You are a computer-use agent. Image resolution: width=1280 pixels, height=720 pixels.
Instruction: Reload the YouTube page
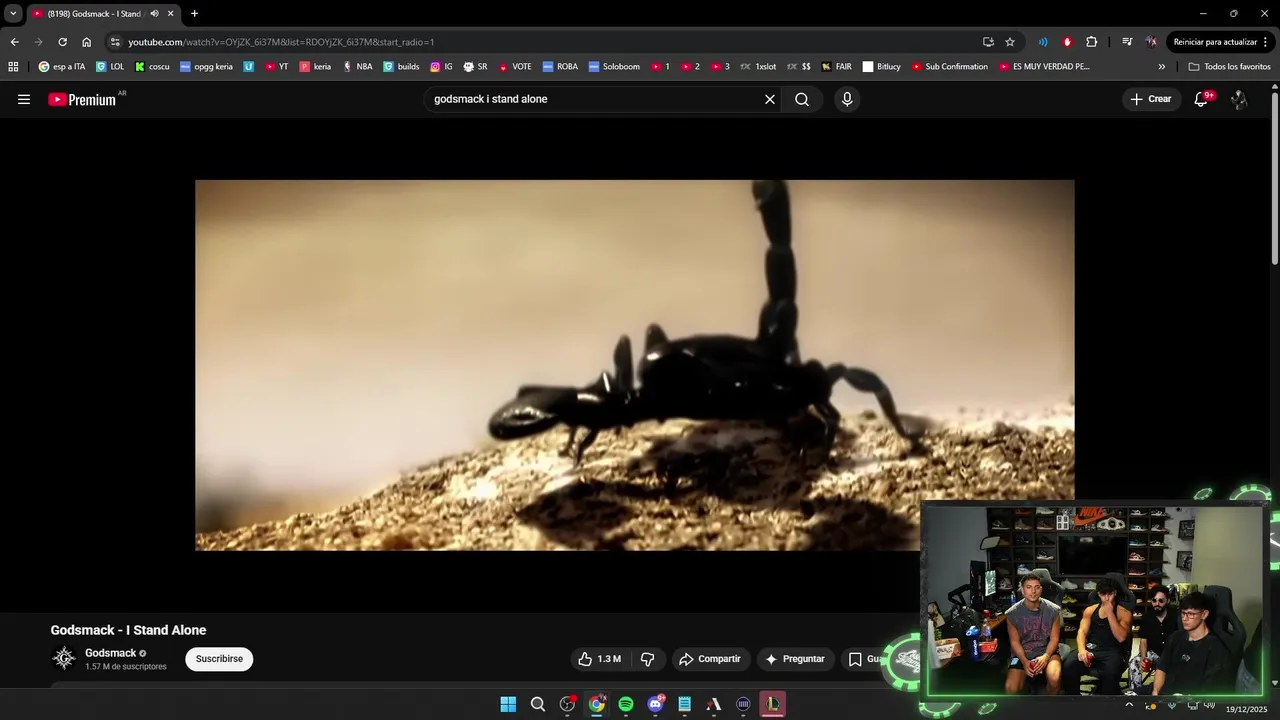[x=62, y=42]
